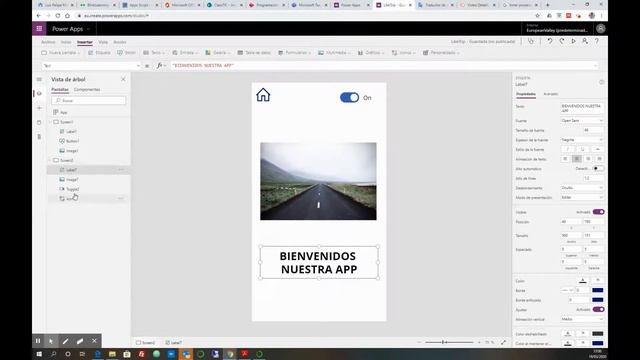Viewport: 640px width, 360px height.
Task: Toggle the Visible Activado switch
Action: coord(598,212)
